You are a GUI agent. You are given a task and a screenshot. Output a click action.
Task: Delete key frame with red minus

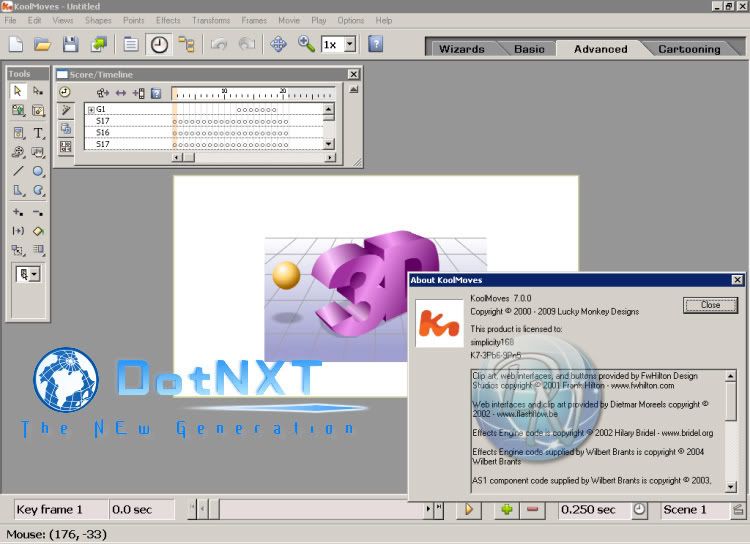(532, 510)
